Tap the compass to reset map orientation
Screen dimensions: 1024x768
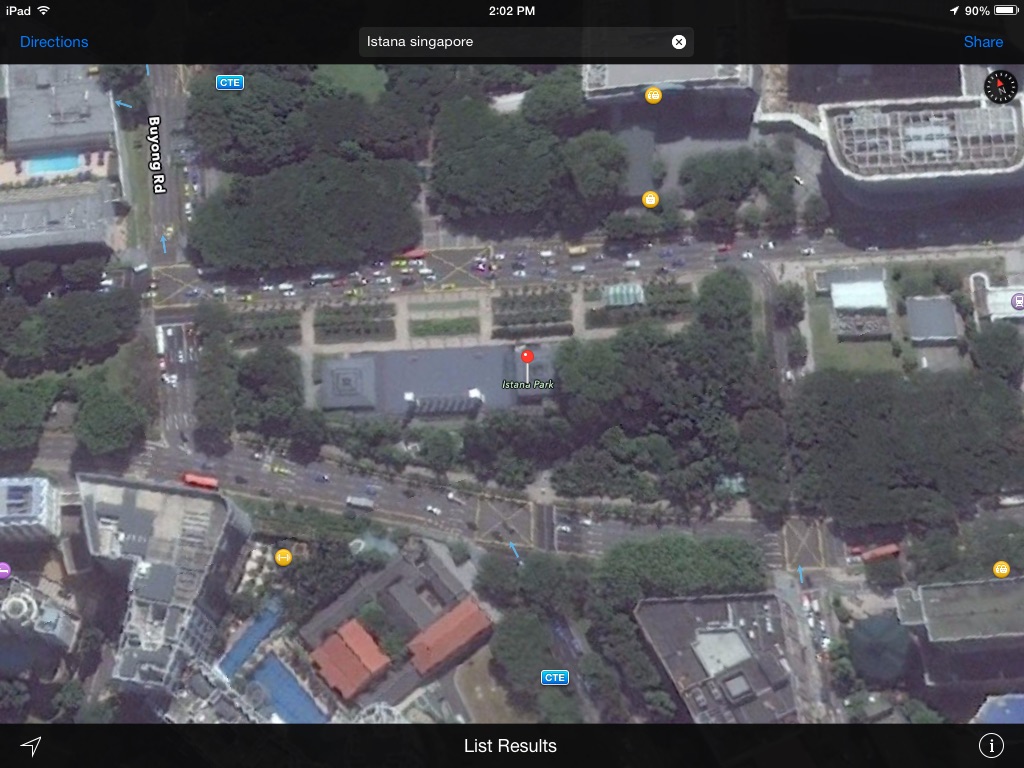click(1000, 87)
